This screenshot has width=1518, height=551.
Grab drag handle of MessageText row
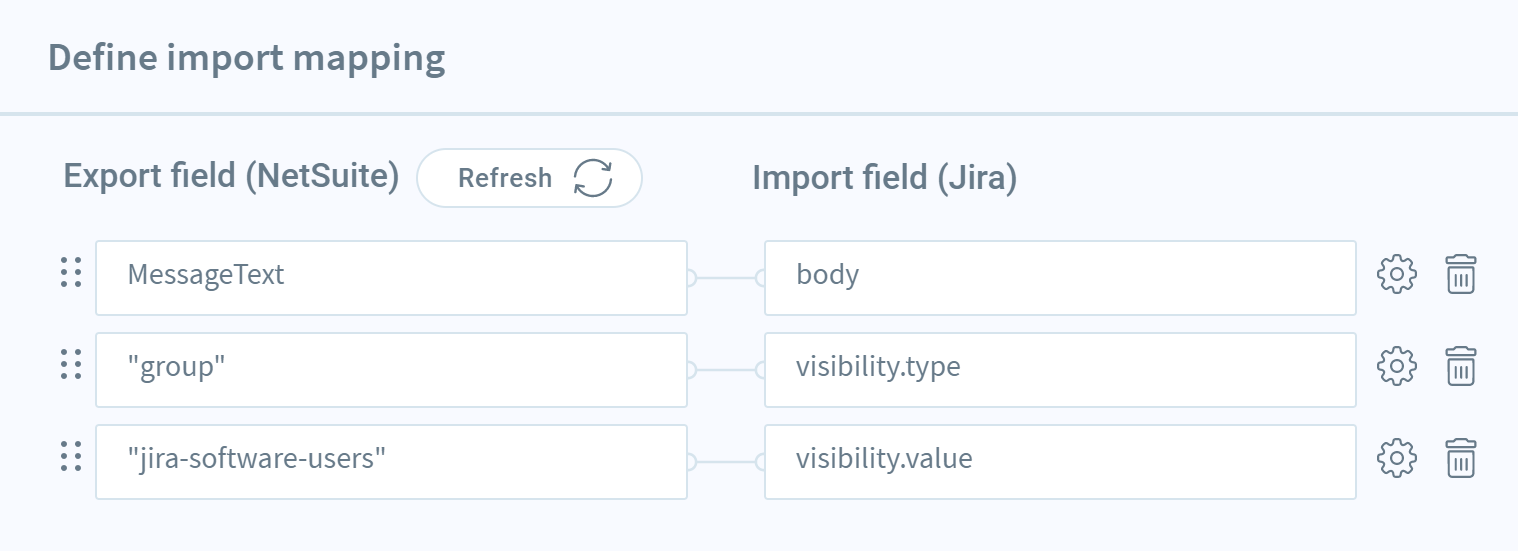(70, 272)
